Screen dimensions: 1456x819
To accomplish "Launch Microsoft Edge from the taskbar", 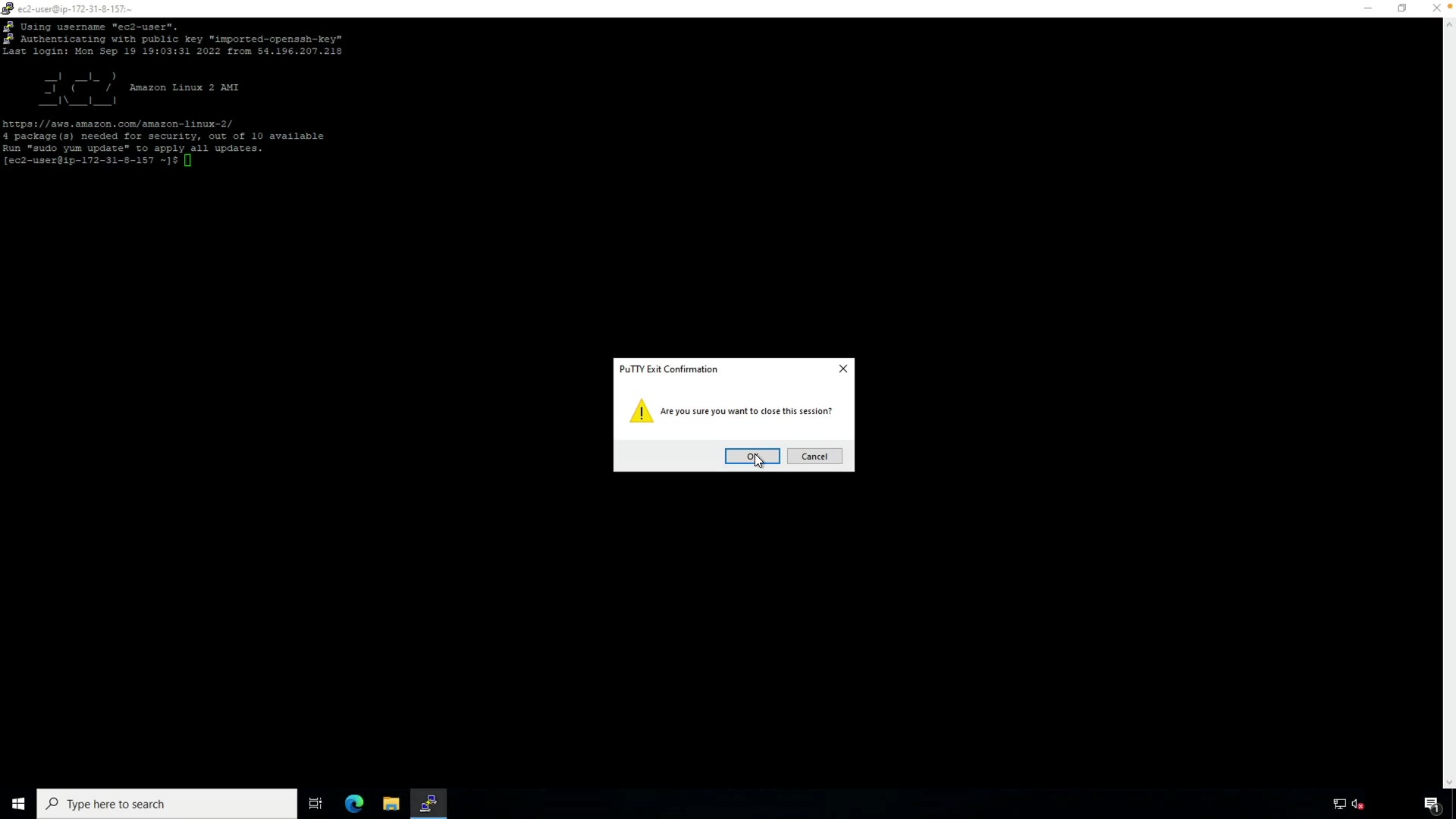I will coord(354,804).
